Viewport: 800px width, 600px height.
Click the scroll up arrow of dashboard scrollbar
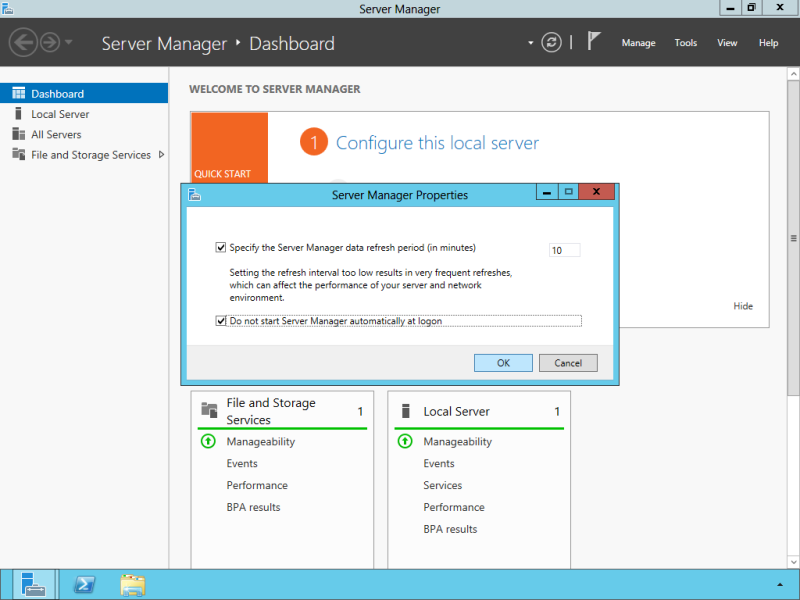(x=793, y=74)
